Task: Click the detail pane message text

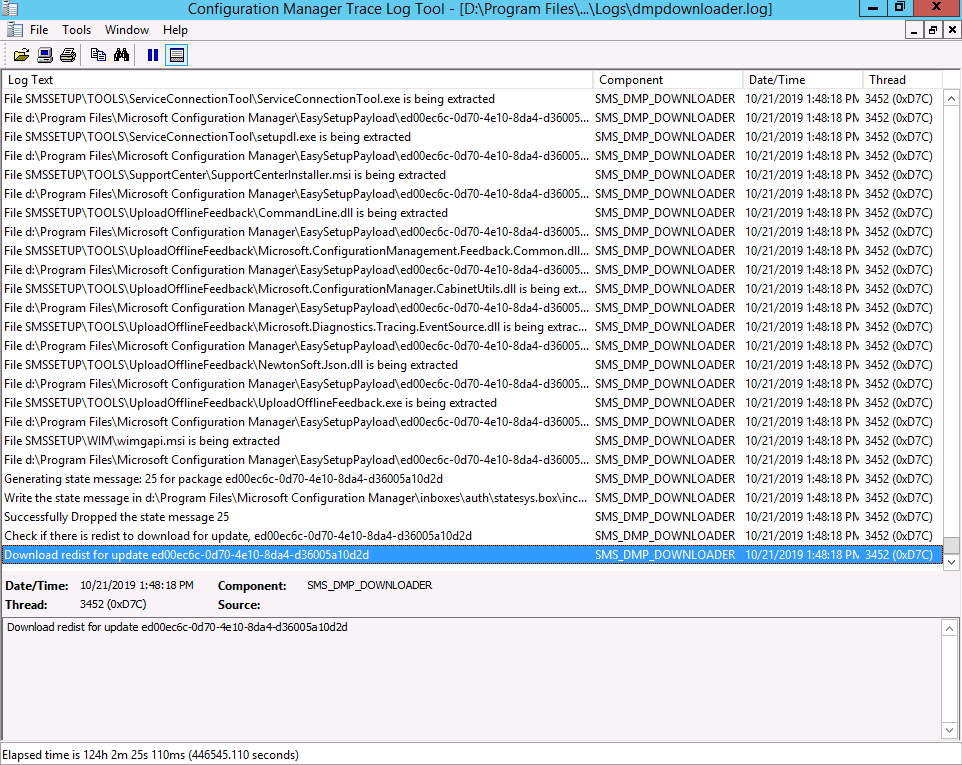Action: click(177, 627)
